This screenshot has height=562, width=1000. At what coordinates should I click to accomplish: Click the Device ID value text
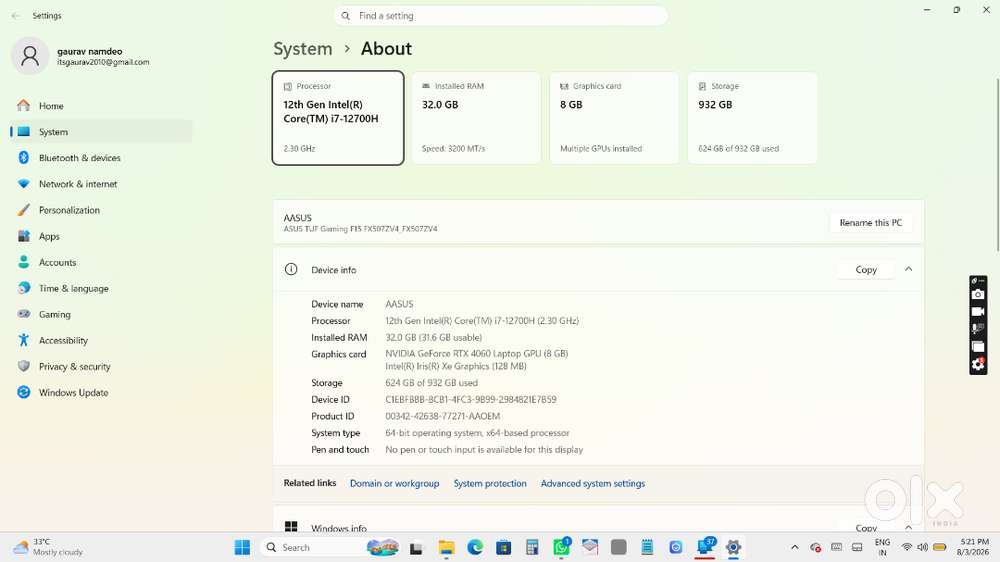click(x=471, y=399)
